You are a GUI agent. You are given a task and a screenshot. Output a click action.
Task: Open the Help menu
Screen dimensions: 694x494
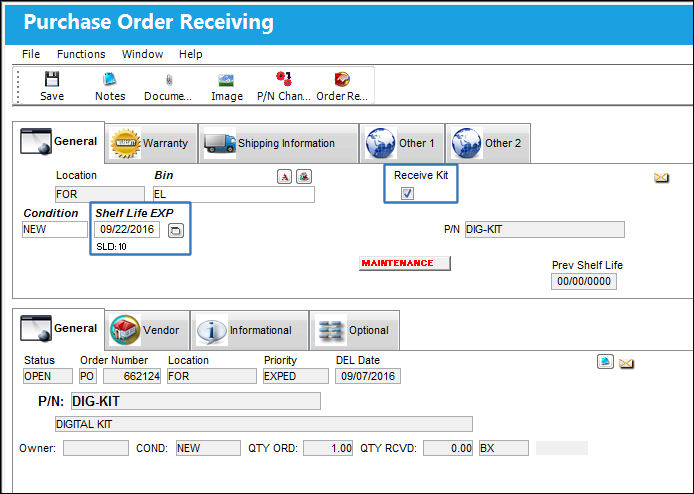pos(191,54)
